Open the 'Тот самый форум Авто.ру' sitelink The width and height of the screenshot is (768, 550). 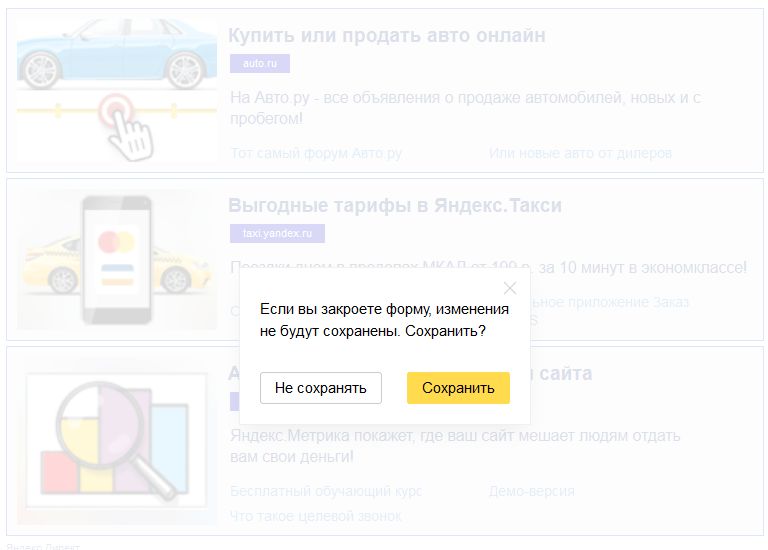(x=316, y=153)
